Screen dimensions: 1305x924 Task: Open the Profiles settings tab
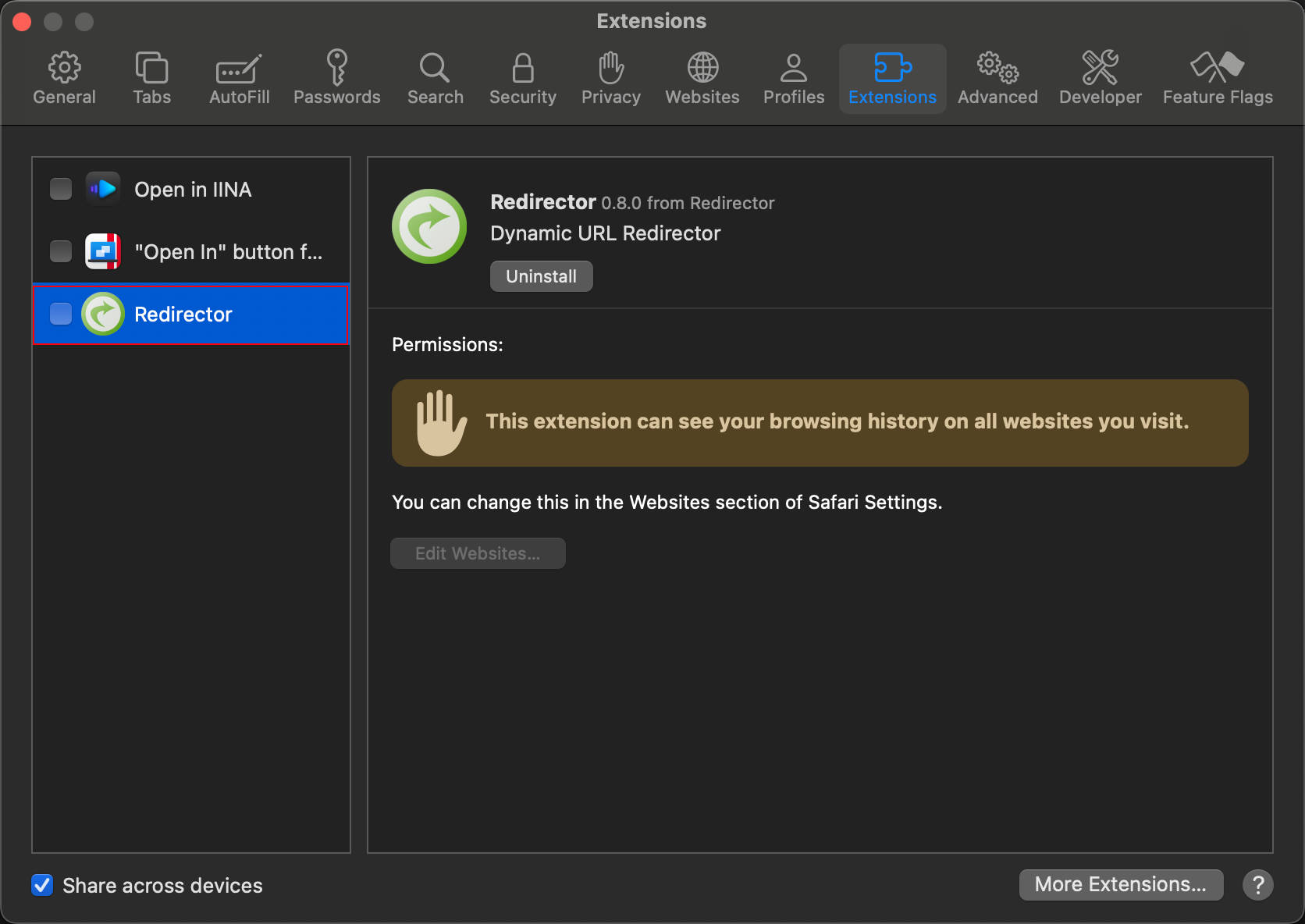(793, 79)
